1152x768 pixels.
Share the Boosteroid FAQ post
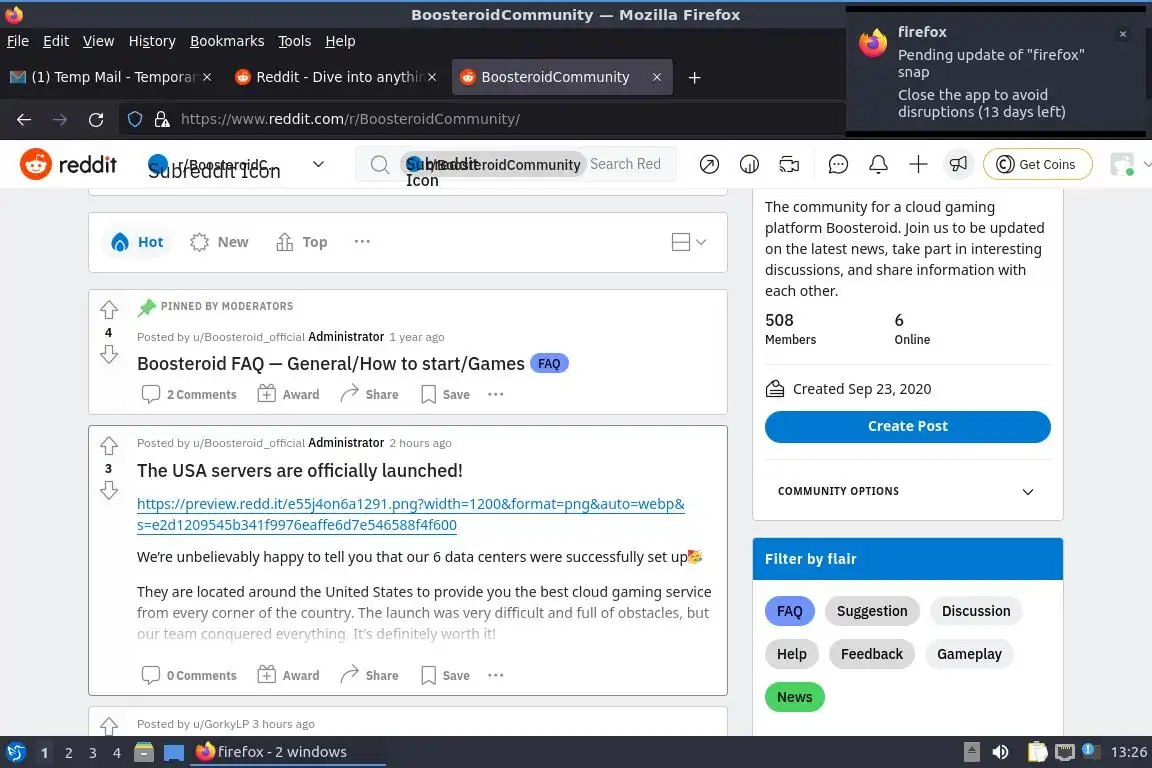pos(370,395)
